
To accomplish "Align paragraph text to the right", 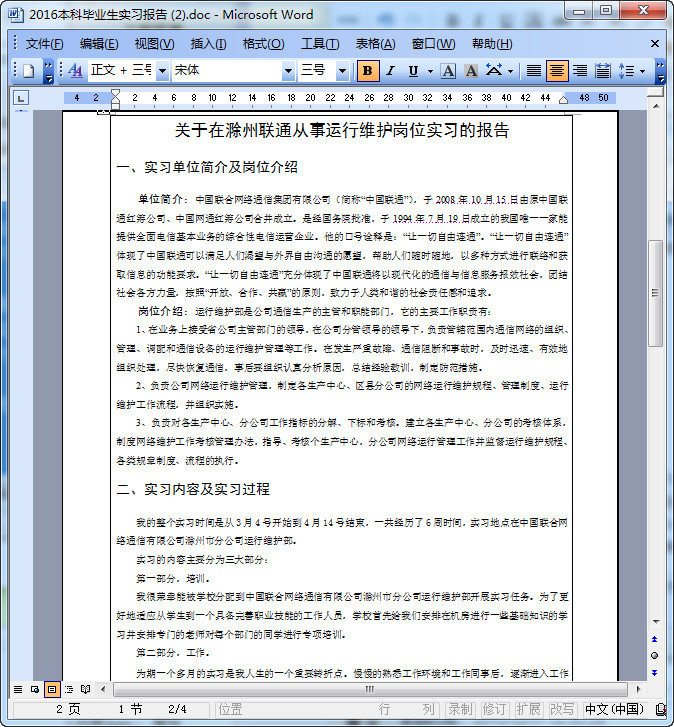I will point(580,71).
